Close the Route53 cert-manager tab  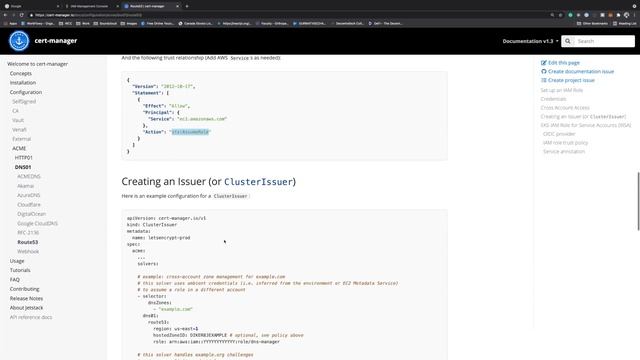[x=177, y=6]
